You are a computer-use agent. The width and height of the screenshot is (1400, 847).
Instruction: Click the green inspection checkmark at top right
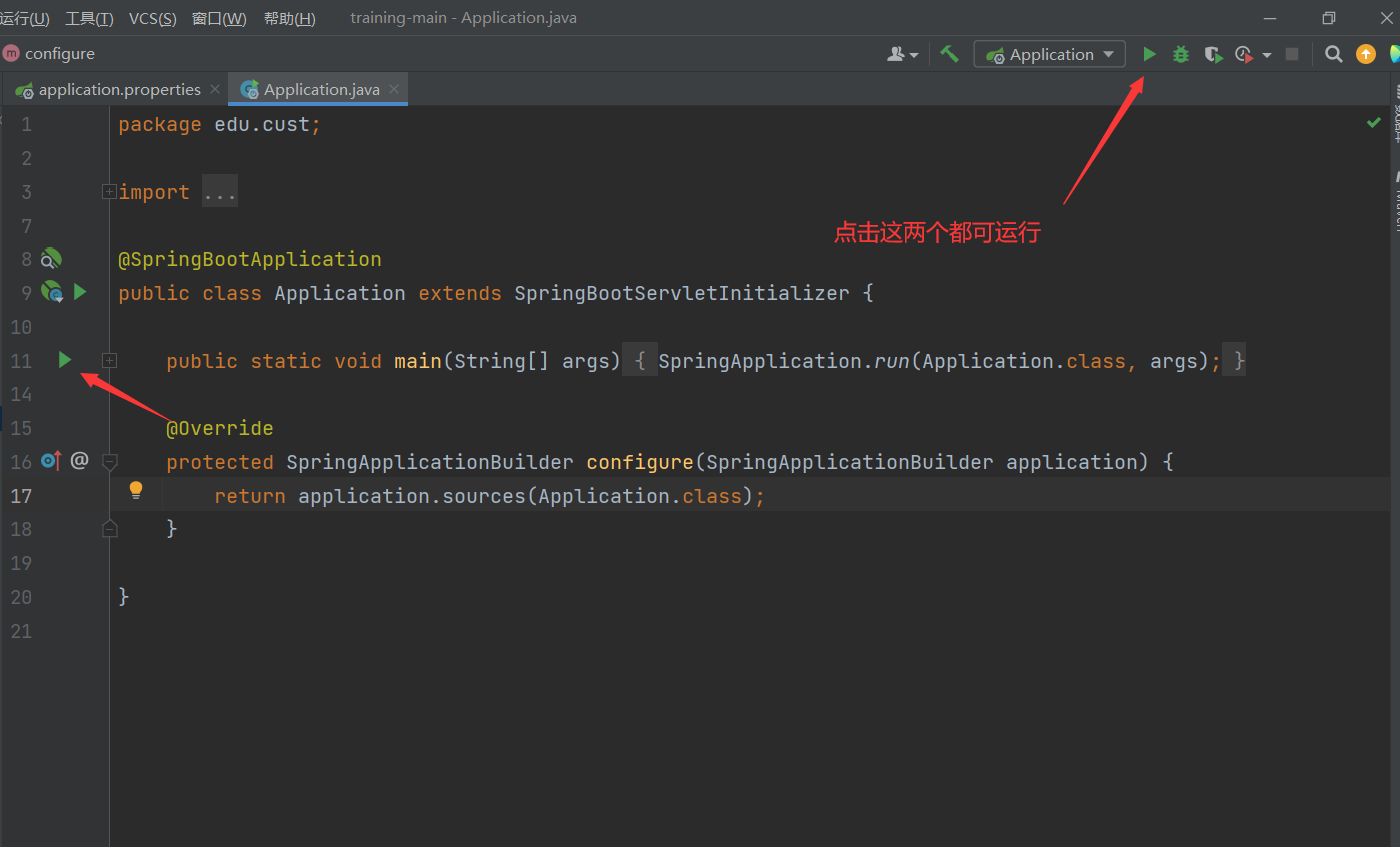pos(1373,122)
